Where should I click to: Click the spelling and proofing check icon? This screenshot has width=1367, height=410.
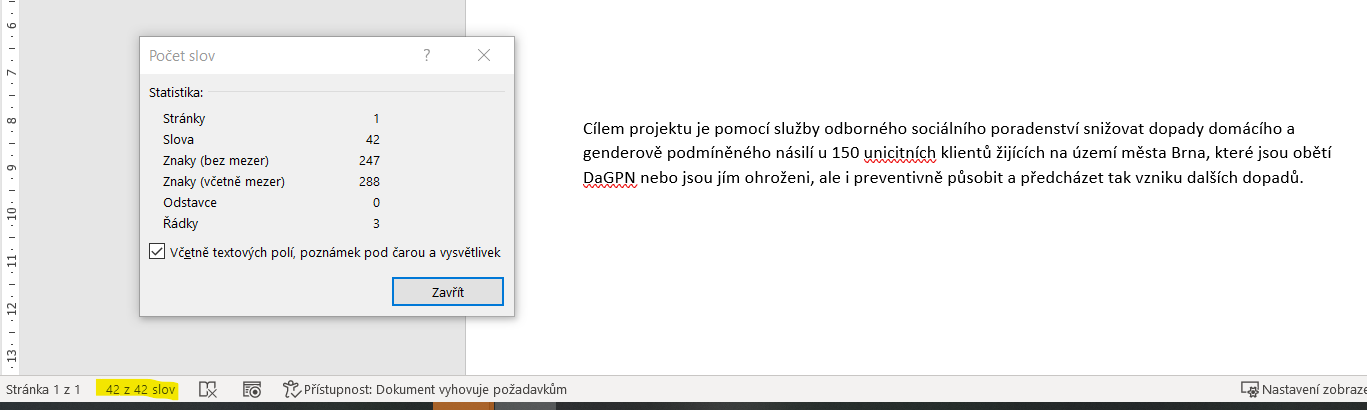pyautogui.click(x=208, y=390)
